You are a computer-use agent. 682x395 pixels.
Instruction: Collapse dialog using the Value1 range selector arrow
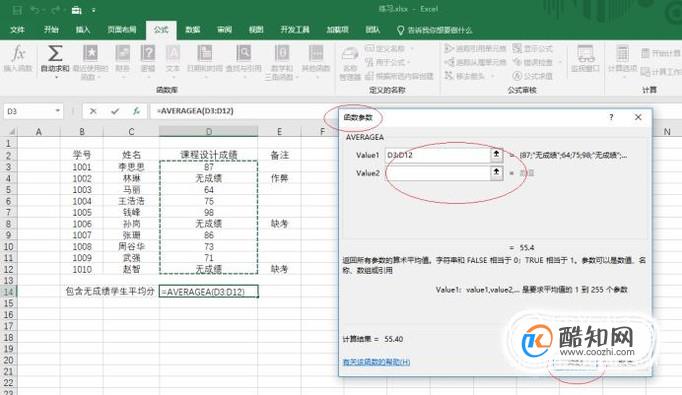(x=496, y=154)
